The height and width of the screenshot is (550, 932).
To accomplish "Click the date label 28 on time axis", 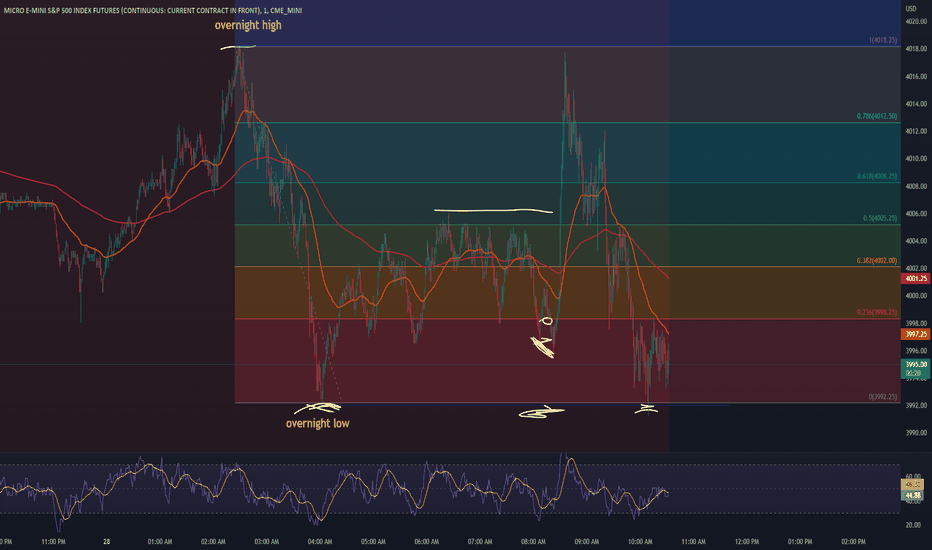I will 106,542.
